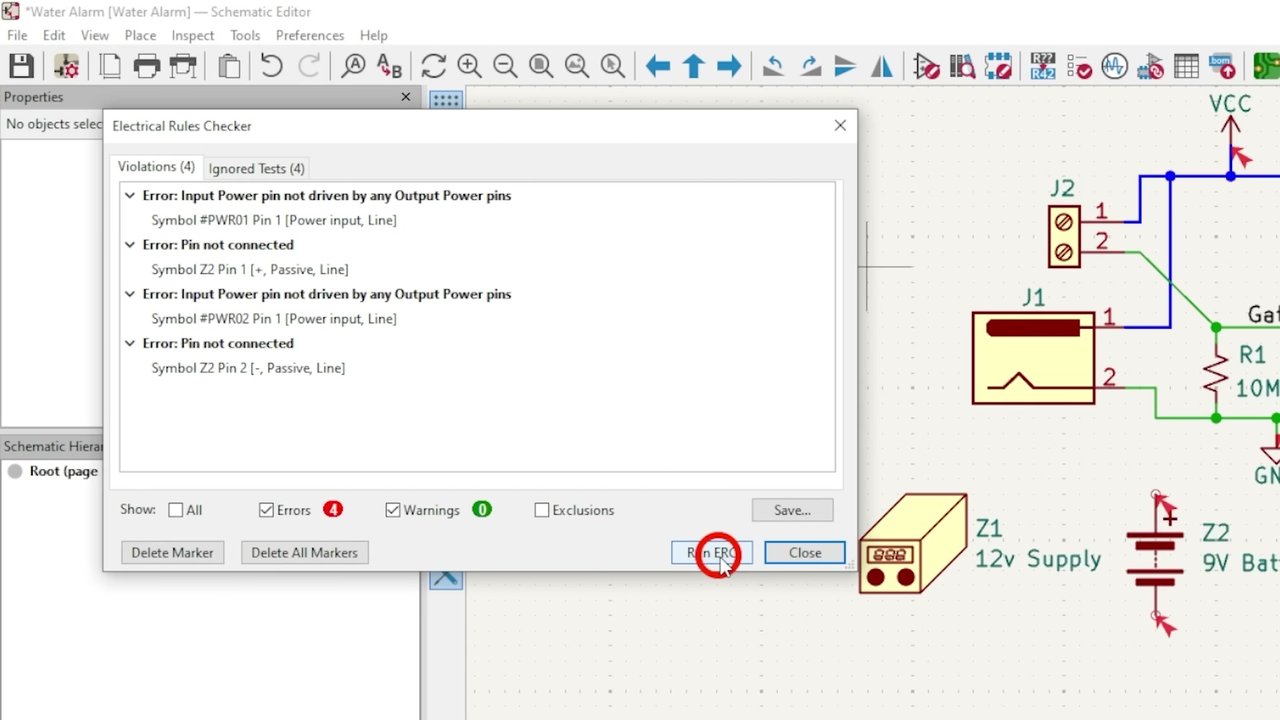Click the Save... button
This screenshot has height=720, width=1280.
[x=792, y=510]
